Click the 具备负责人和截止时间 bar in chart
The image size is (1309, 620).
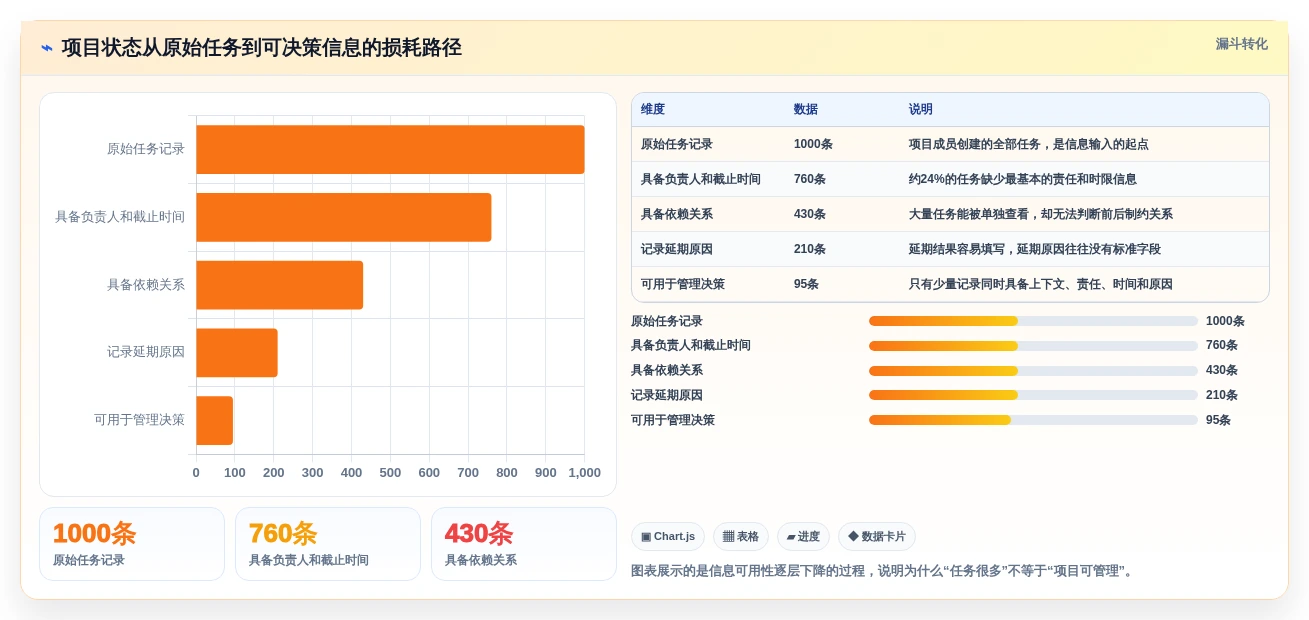pos(344,217)
